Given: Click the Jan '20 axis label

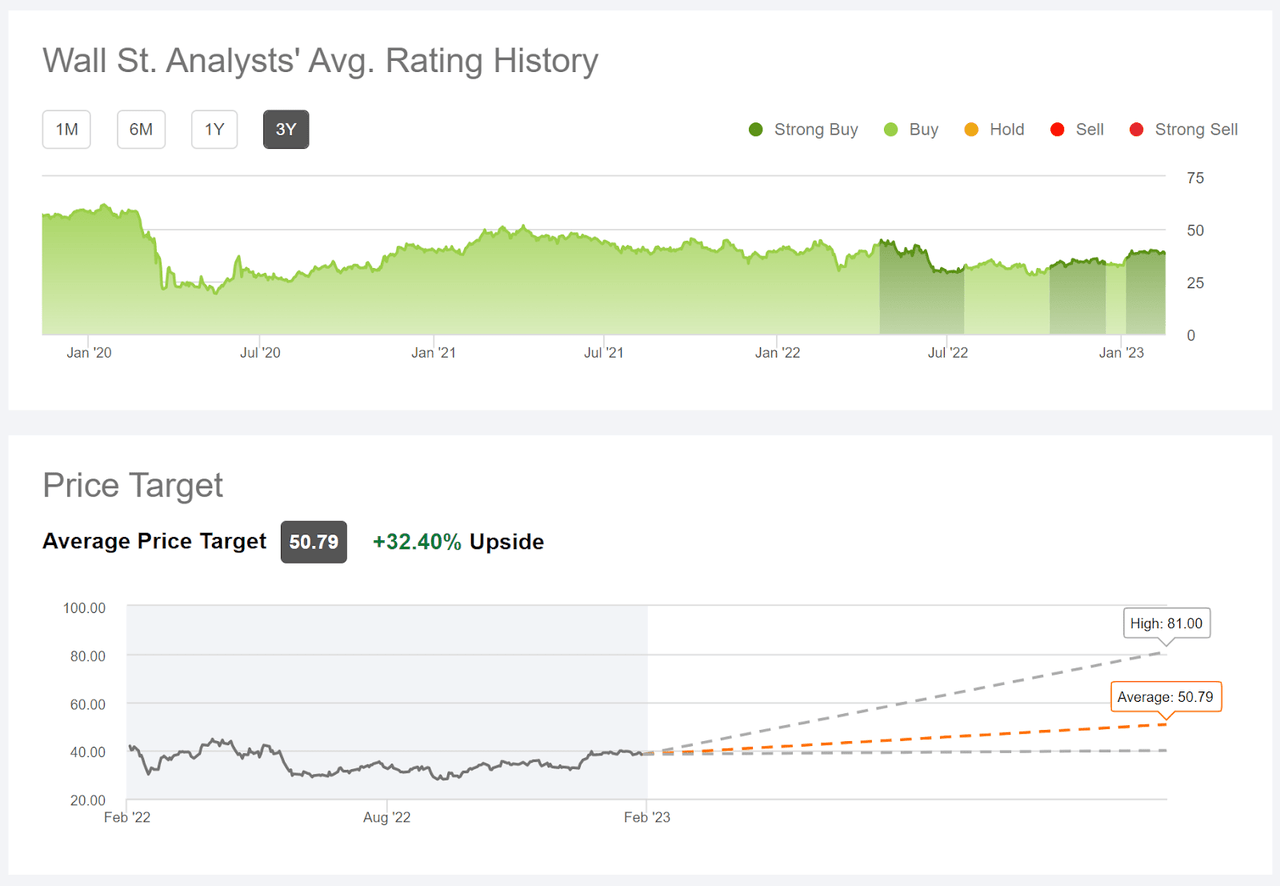Looking at the screenshot, I should [88, 352].
